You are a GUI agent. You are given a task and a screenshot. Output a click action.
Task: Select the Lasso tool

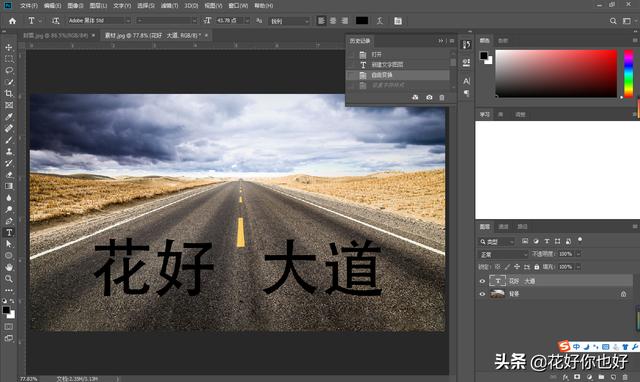[x=9, y=70]
